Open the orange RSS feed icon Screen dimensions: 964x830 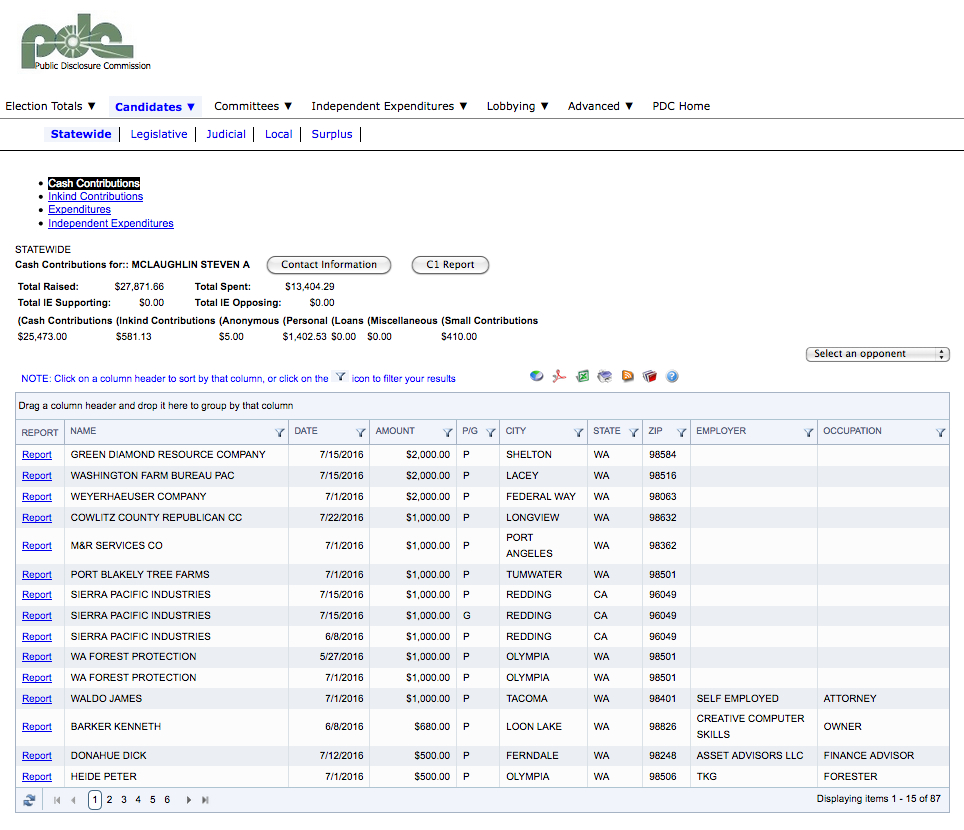[628, 377]
